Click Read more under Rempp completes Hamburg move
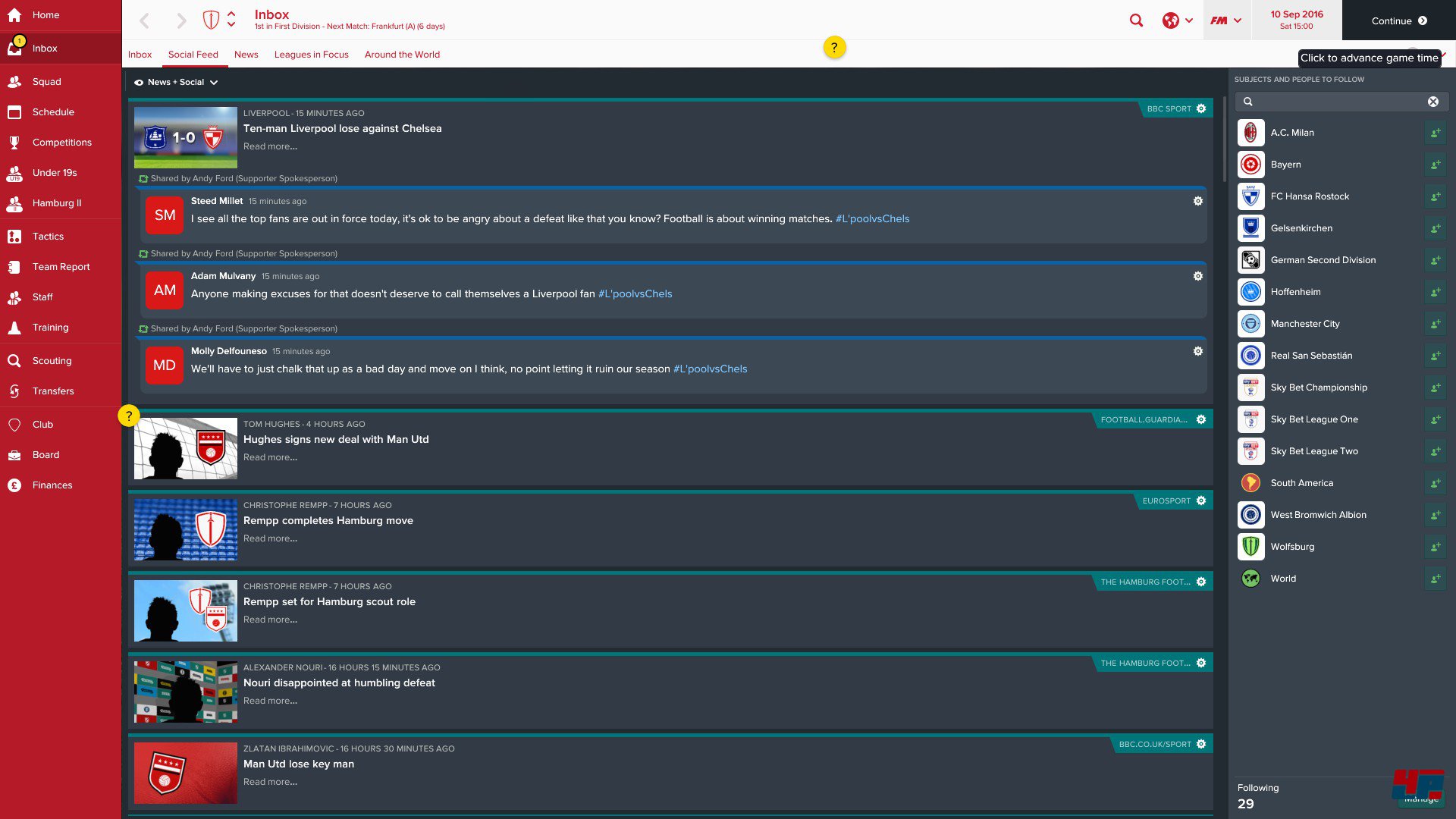The height and width of the screenshot is (819, 1456). (270, 538)
